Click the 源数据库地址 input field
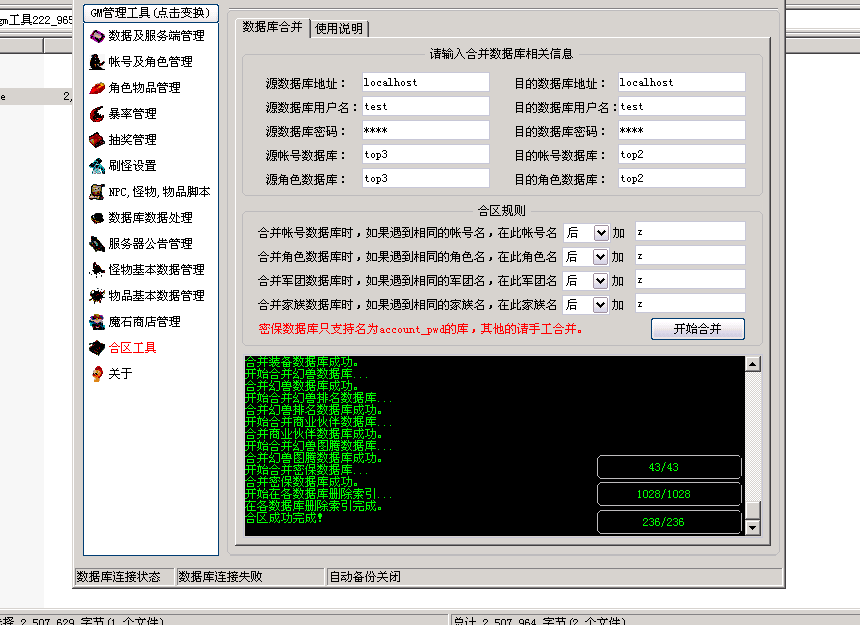Image resolution: width=860 pixels, height=625 pixels. point(424,83)
